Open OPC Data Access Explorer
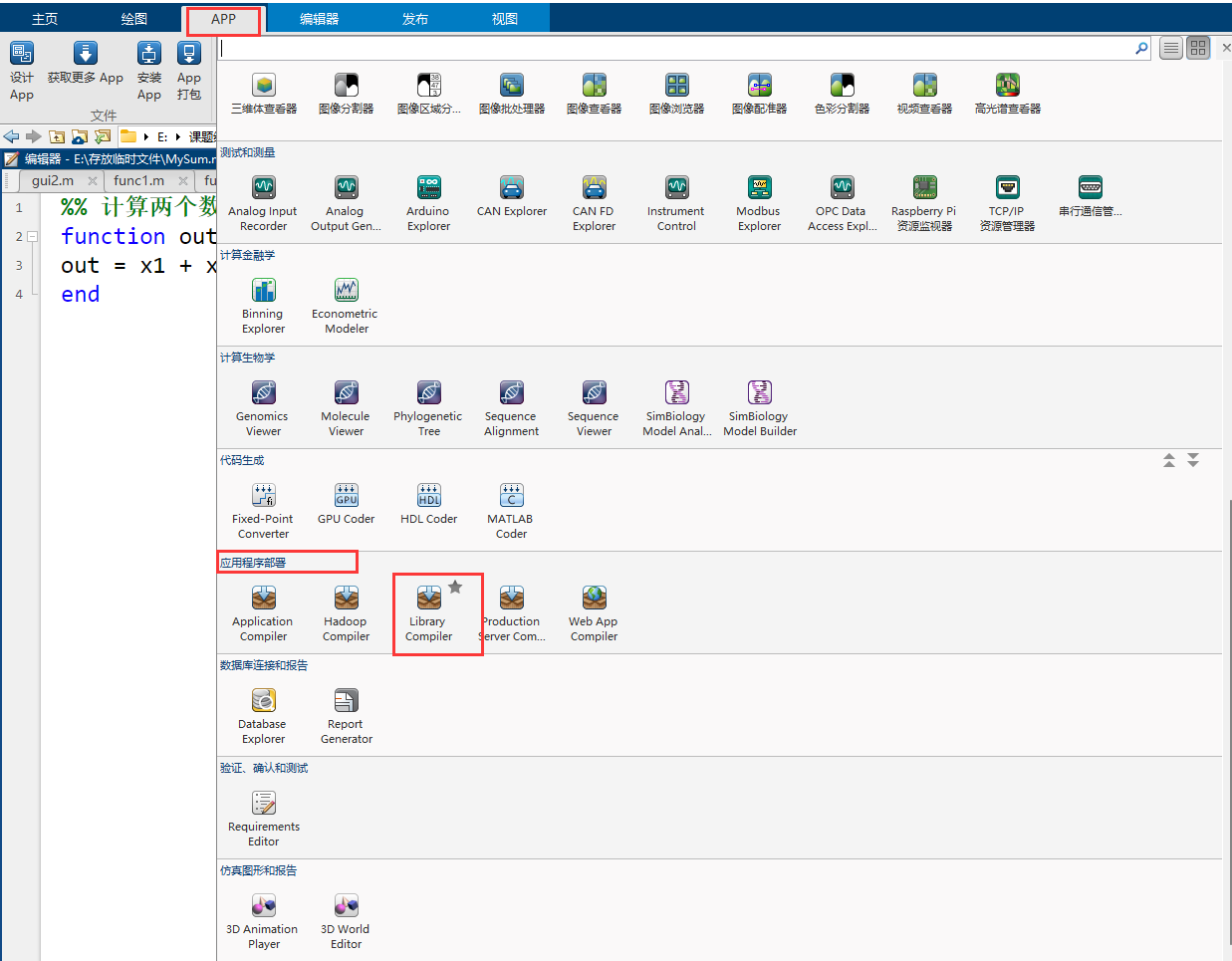The width and height of the screenshot is (1232, 961). pyautogui.click(x=842, y=203)
